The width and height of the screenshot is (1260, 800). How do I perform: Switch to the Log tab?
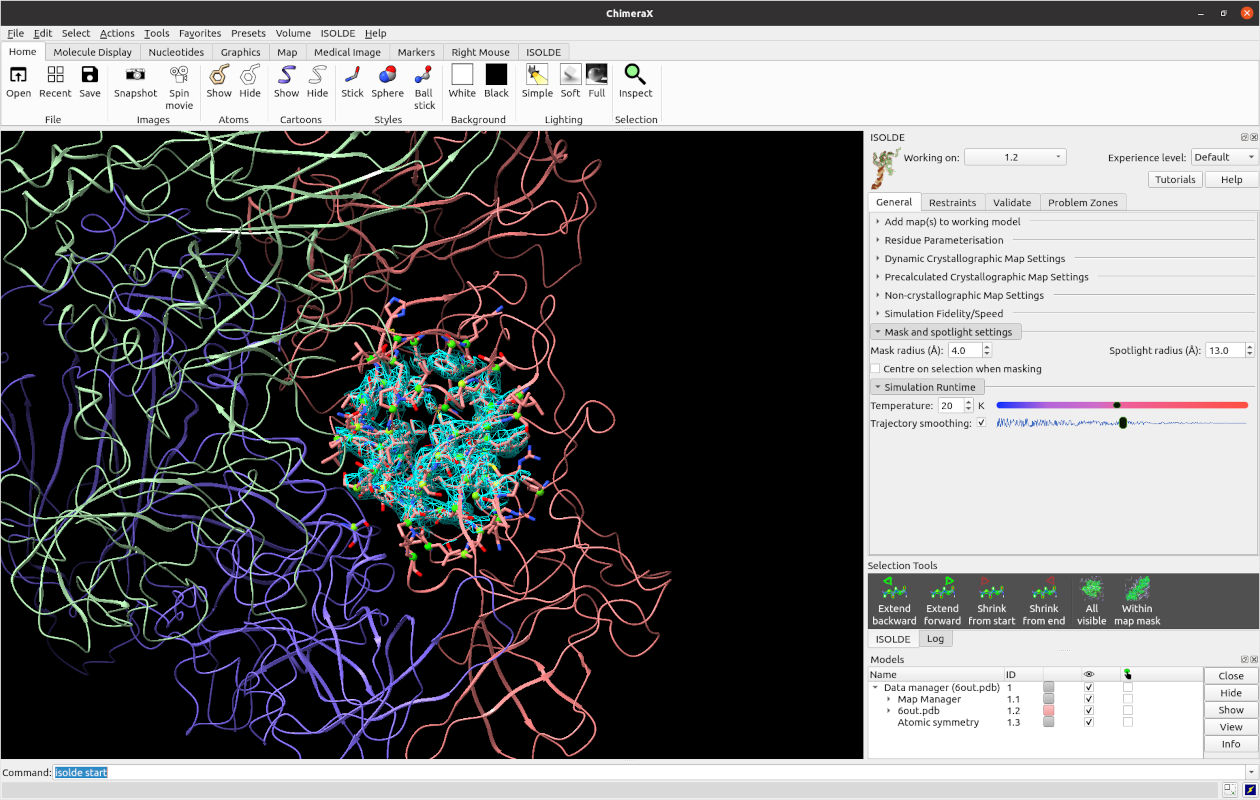(936, 638)
